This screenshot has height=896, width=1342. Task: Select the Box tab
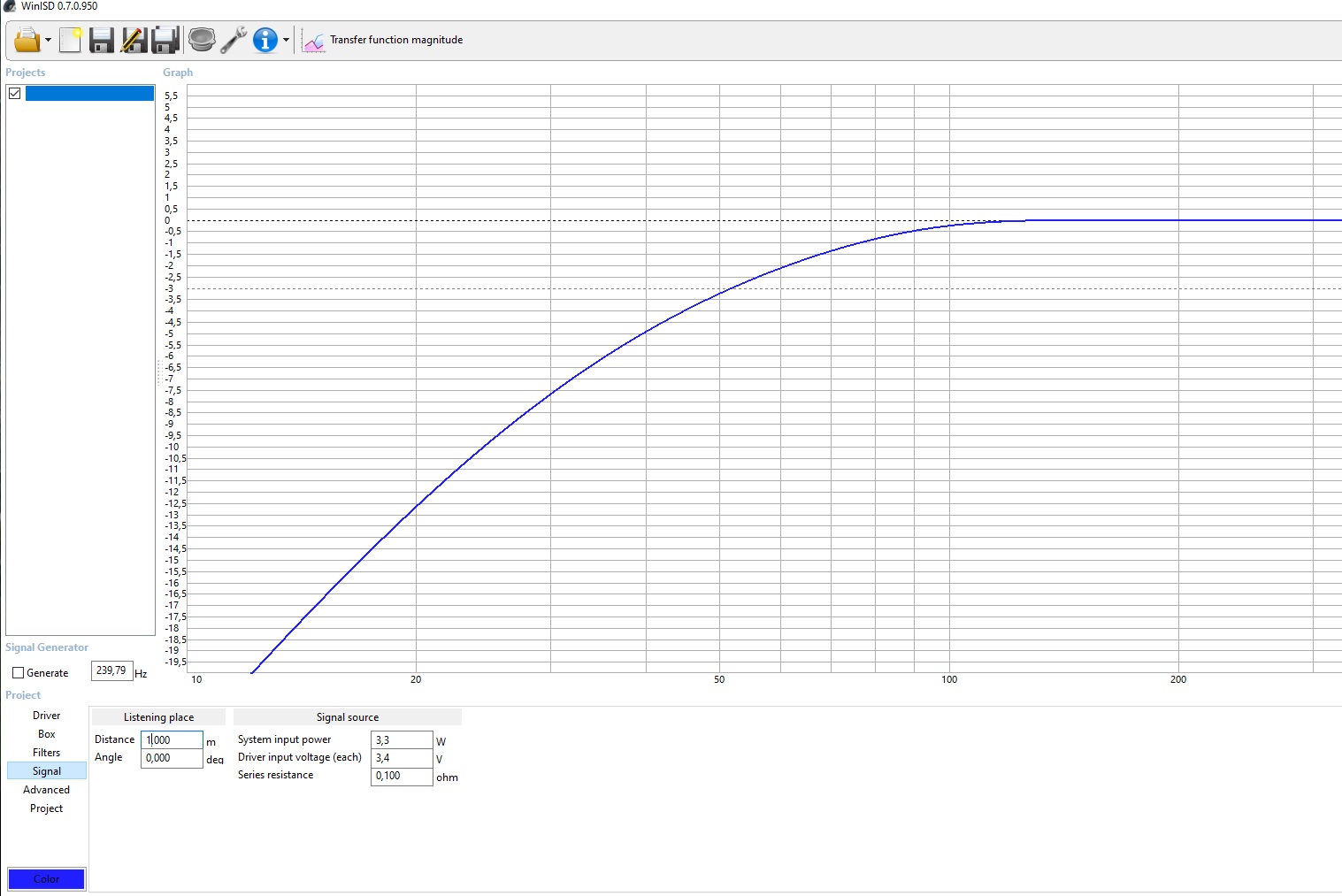point(47,734)
